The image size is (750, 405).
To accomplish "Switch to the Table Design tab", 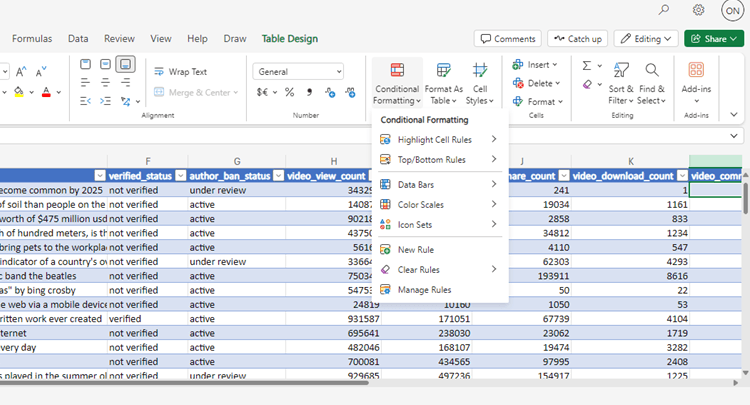I will (289, 39).
